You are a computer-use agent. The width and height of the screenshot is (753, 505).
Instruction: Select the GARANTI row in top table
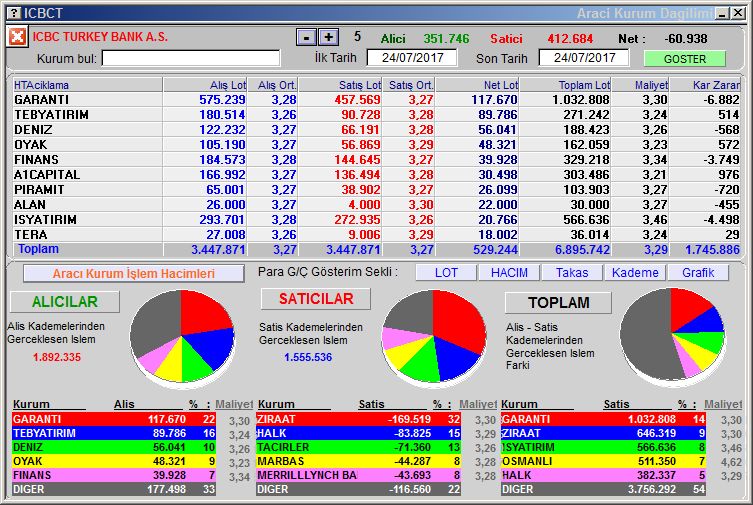[376, 100]
